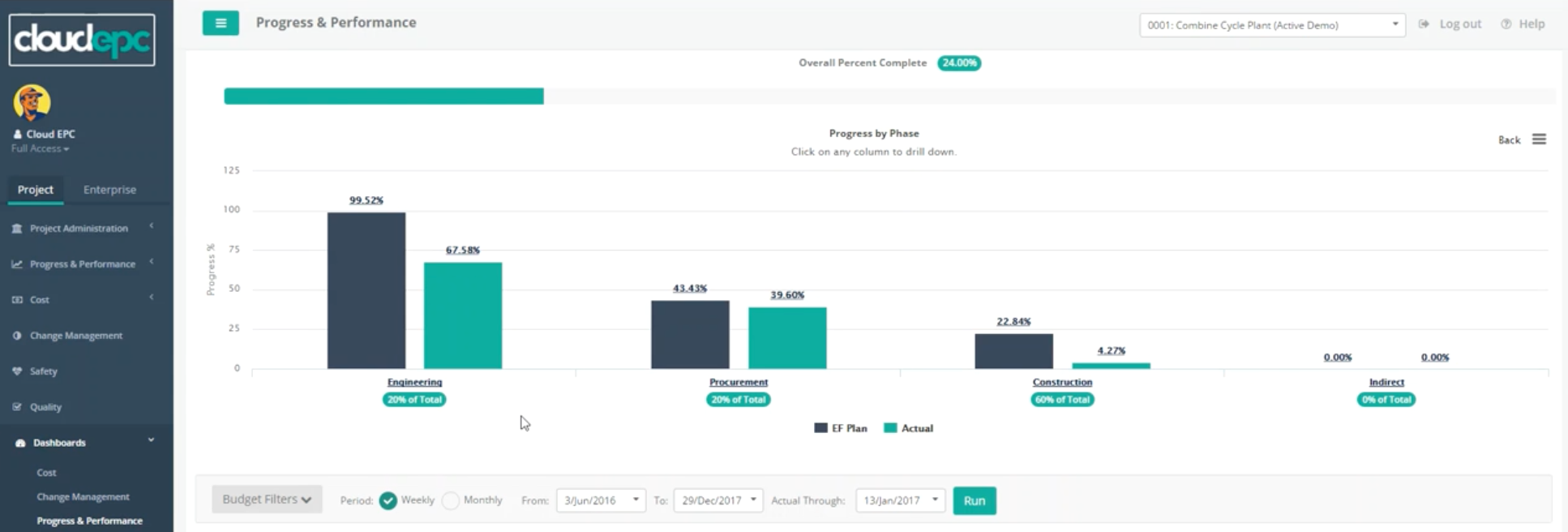The height and width of the screenshot is (532, 1568).
Task: Click the Quality sidebar icon
Action: point(17,407)
